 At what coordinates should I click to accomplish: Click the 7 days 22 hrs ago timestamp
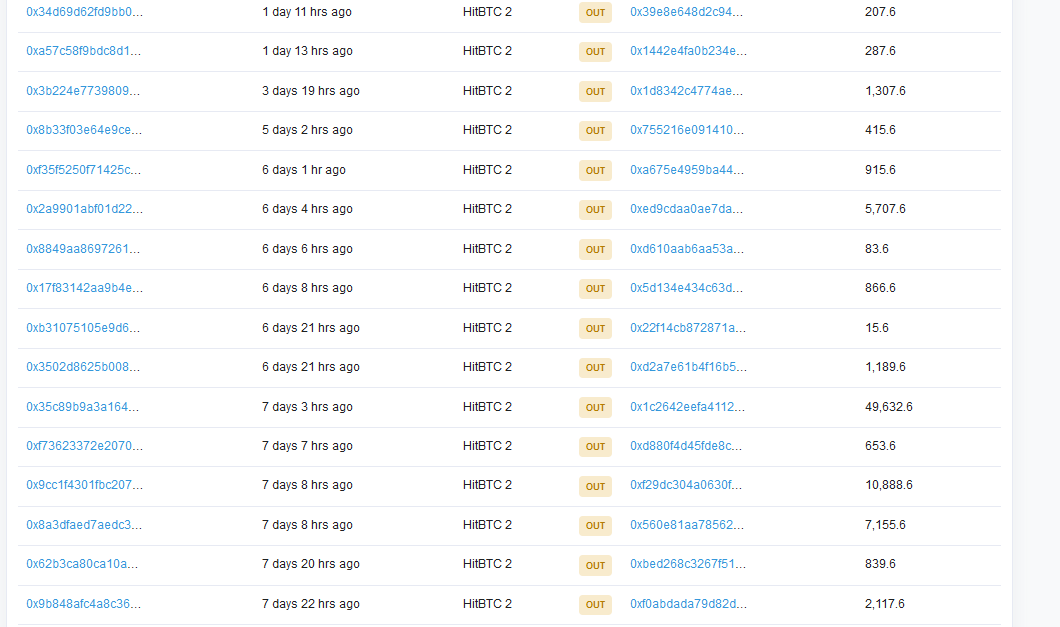[311, 604]
